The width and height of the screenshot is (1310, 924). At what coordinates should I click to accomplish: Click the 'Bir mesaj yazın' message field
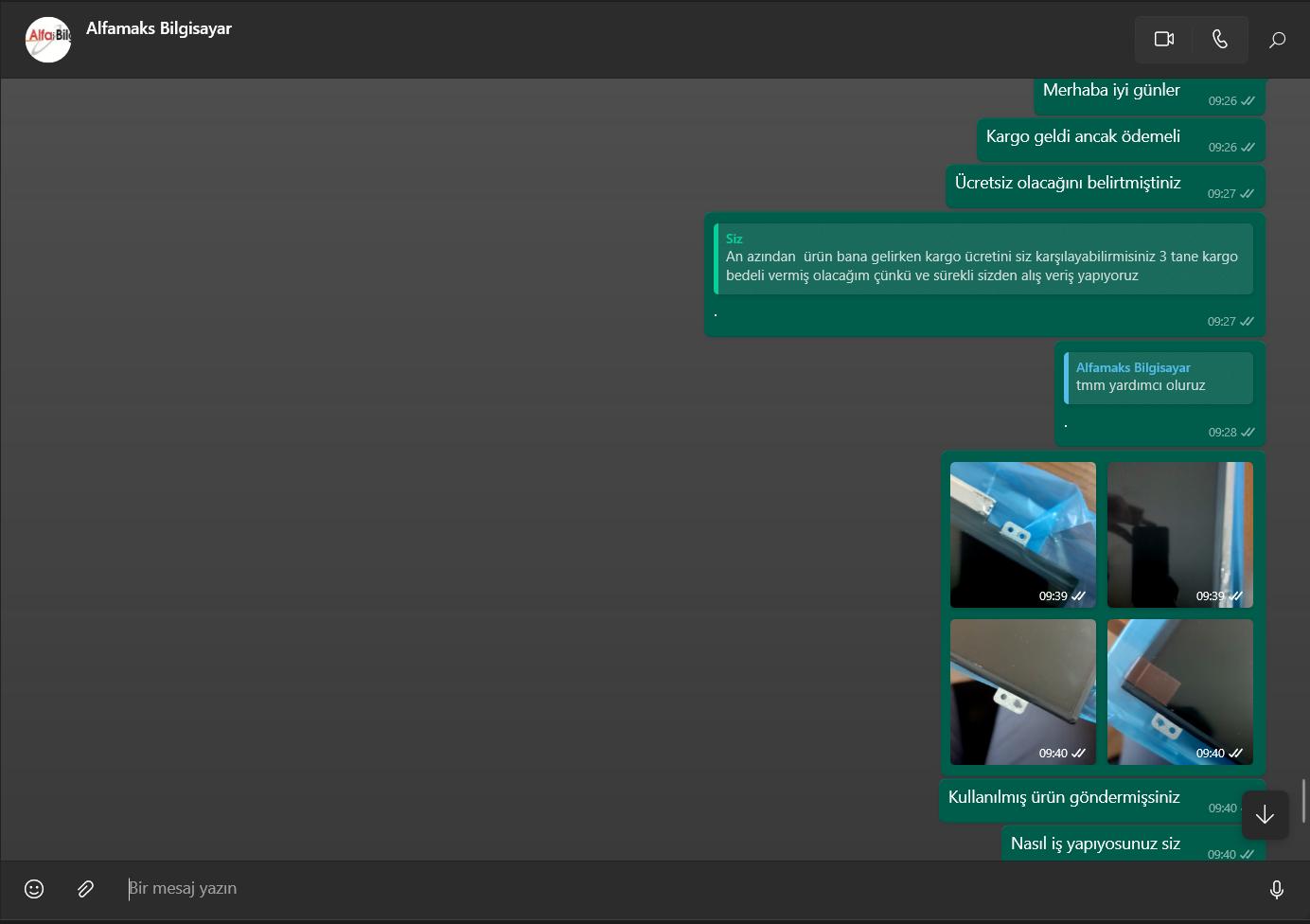(x=663, y=889)
